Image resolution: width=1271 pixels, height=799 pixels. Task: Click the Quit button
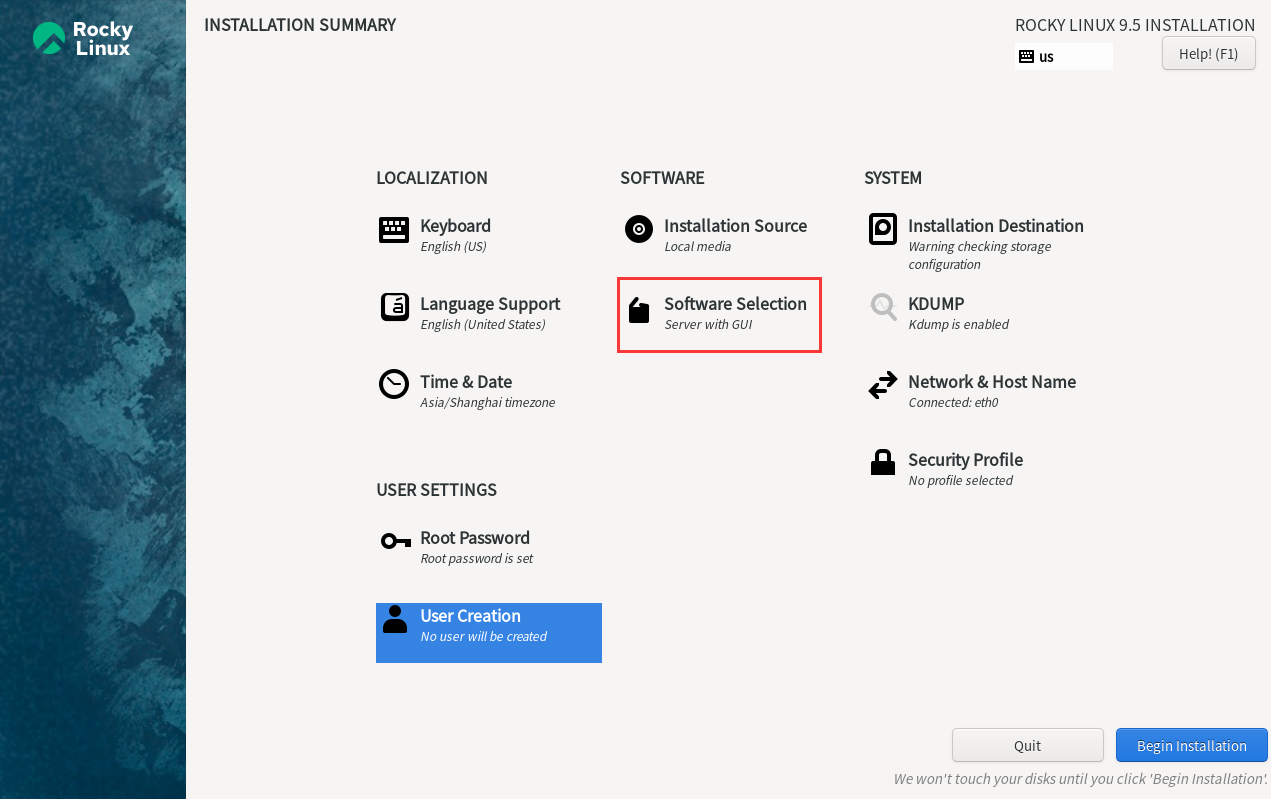point(1027,746)
